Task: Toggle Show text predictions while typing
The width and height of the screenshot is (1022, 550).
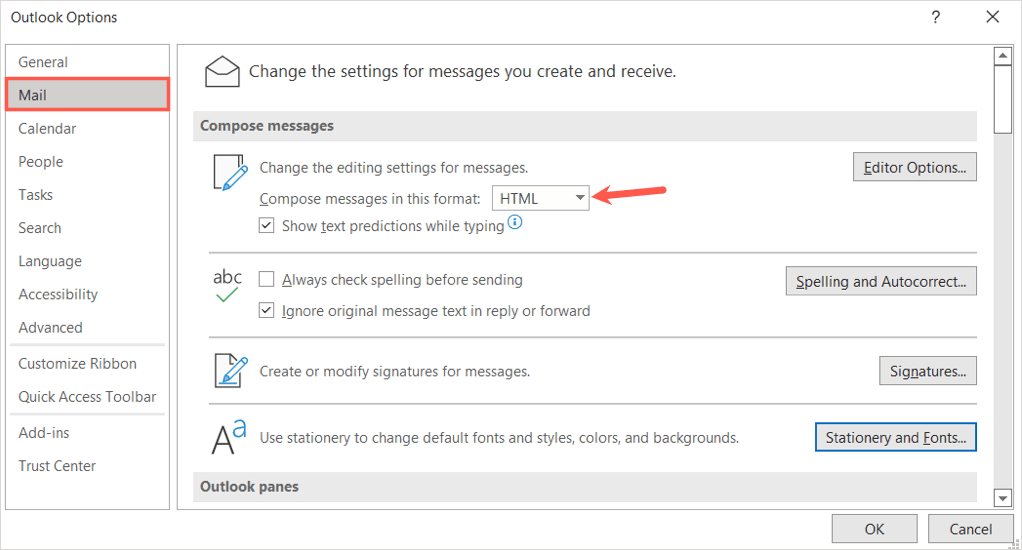Action: point(267,226)
